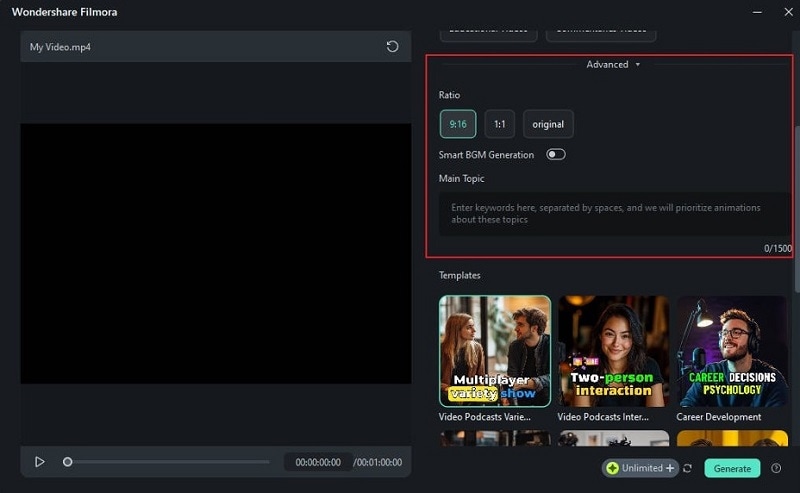Click the Video Podcasts Varie... label

pyautogui.click(x=485, y=417)
